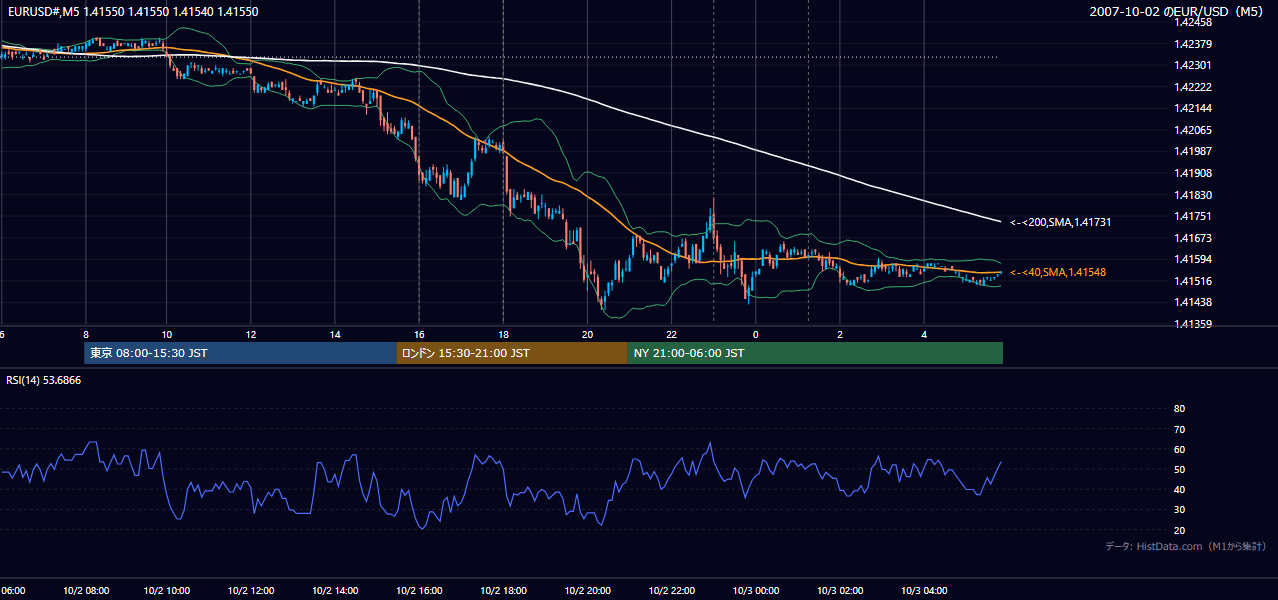Click the 10/3 00:00 date label
Screen dimensions: 1278x600
(755, 590)
